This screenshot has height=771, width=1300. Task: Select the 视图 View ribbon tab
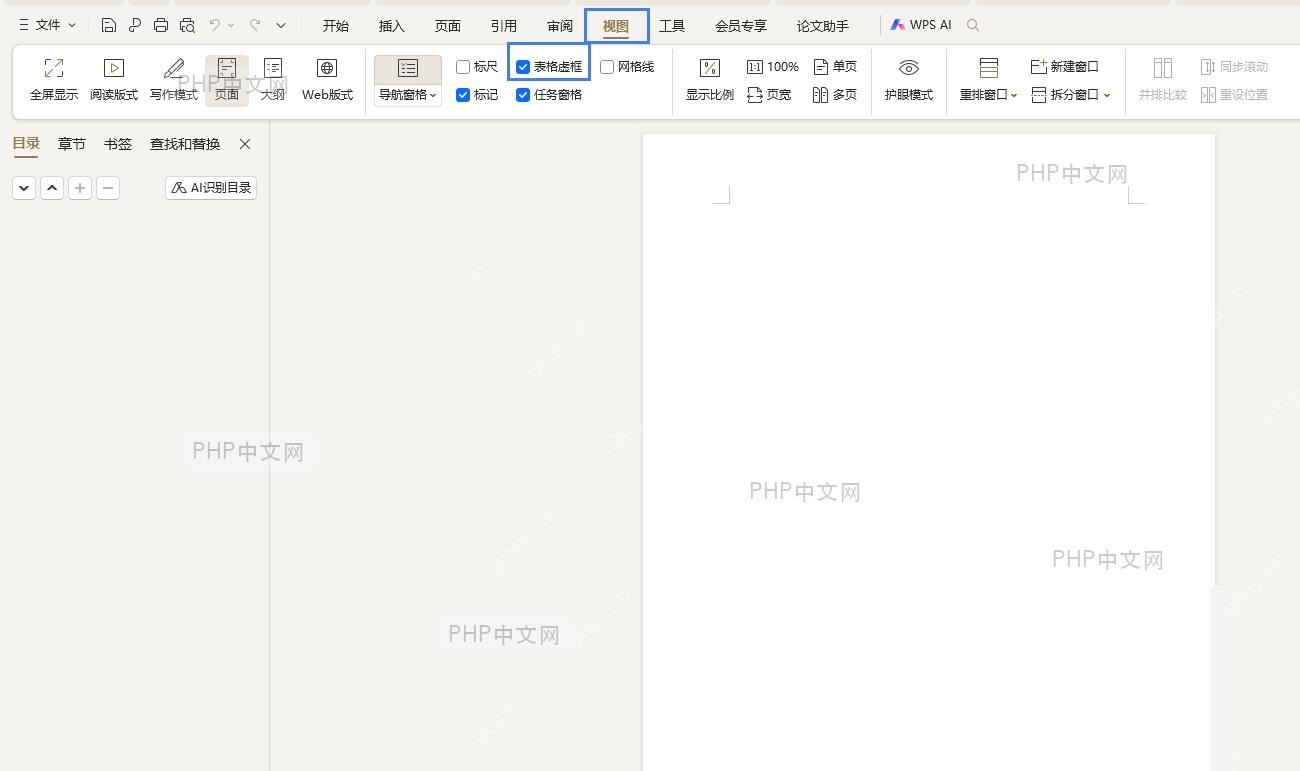[x=616, y=26]
